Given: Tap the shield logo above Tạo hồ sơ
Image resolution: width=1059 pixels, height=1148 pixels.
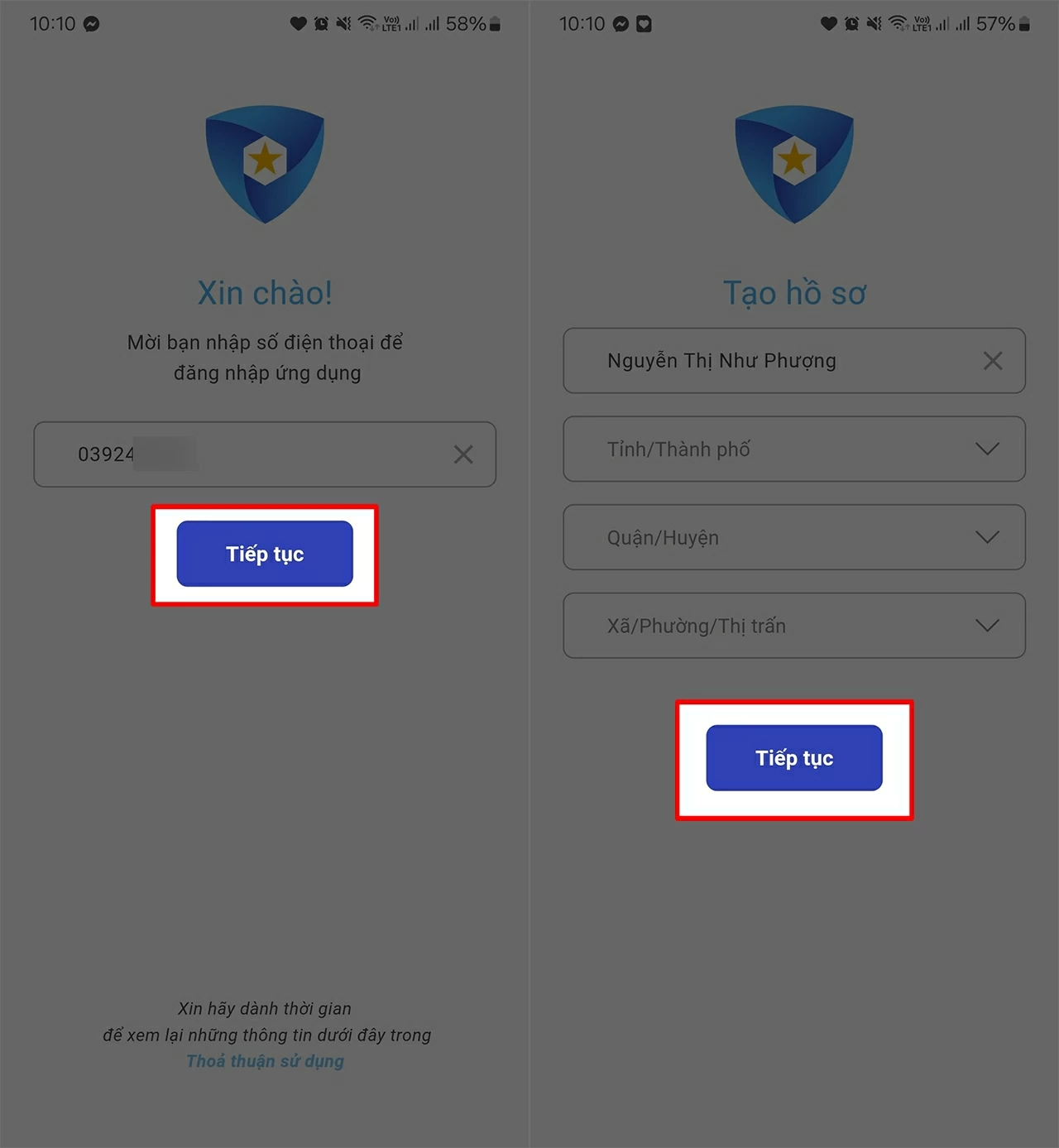Looking at the screenshot, I should pos(794,164).
